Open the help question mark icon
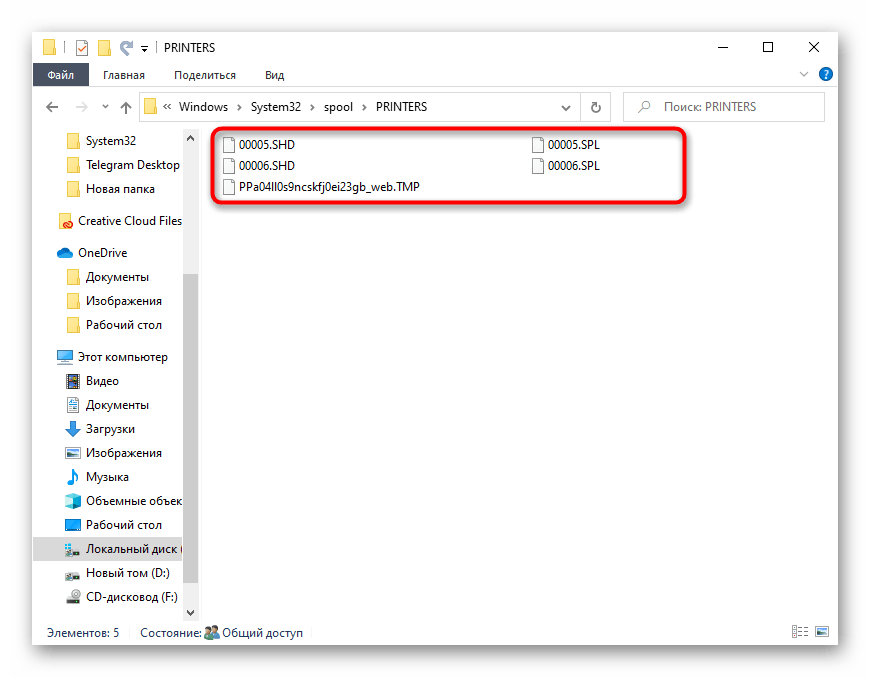 click(826, 74)
